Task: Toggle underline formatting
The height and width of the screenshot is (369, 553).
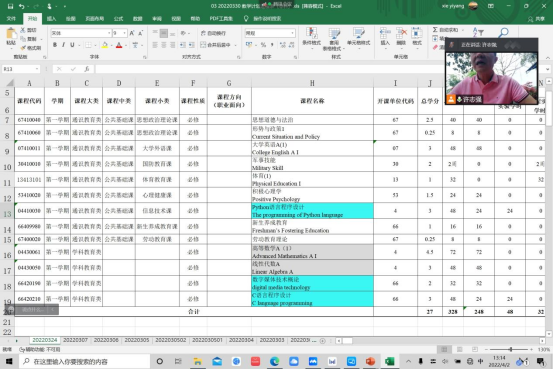Action: [72, 45]
